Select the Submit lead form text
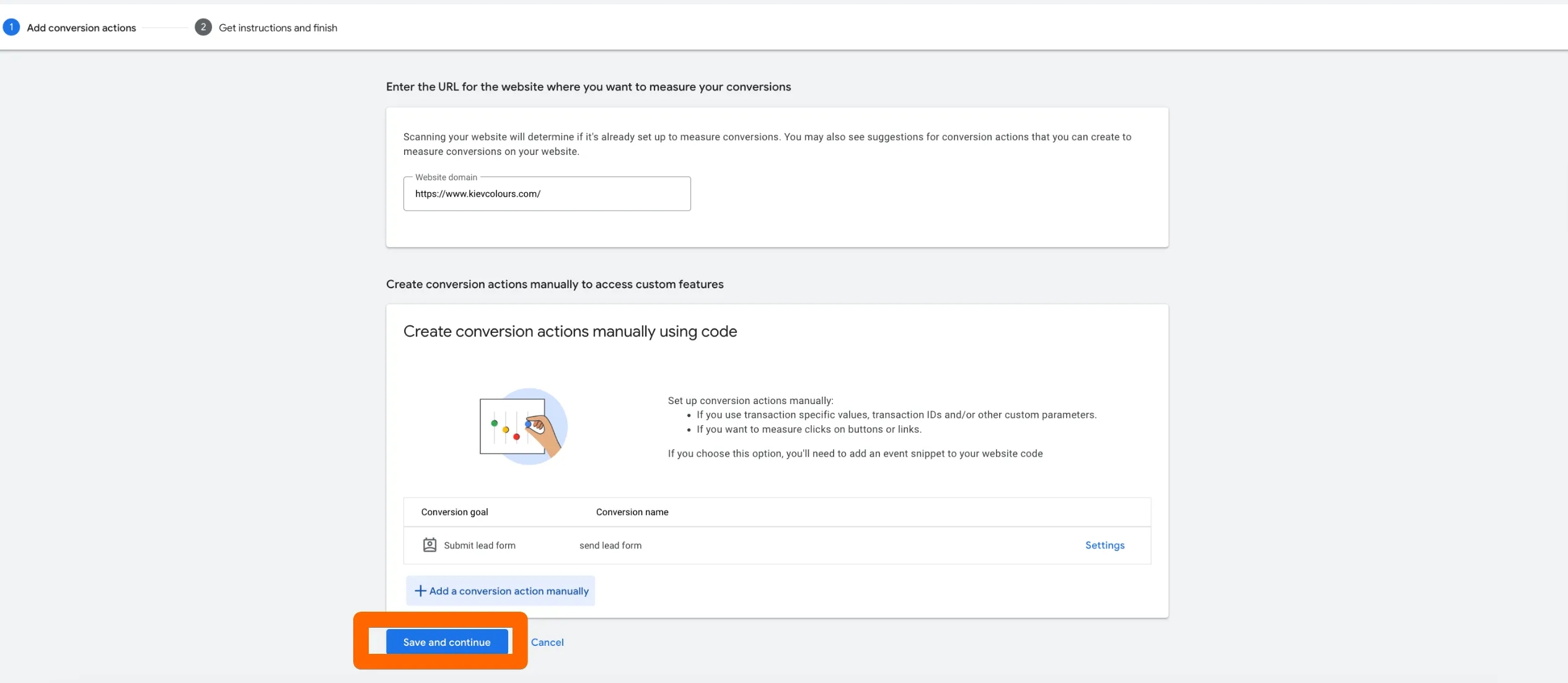 pyautogui.click(x=480, y=545)
